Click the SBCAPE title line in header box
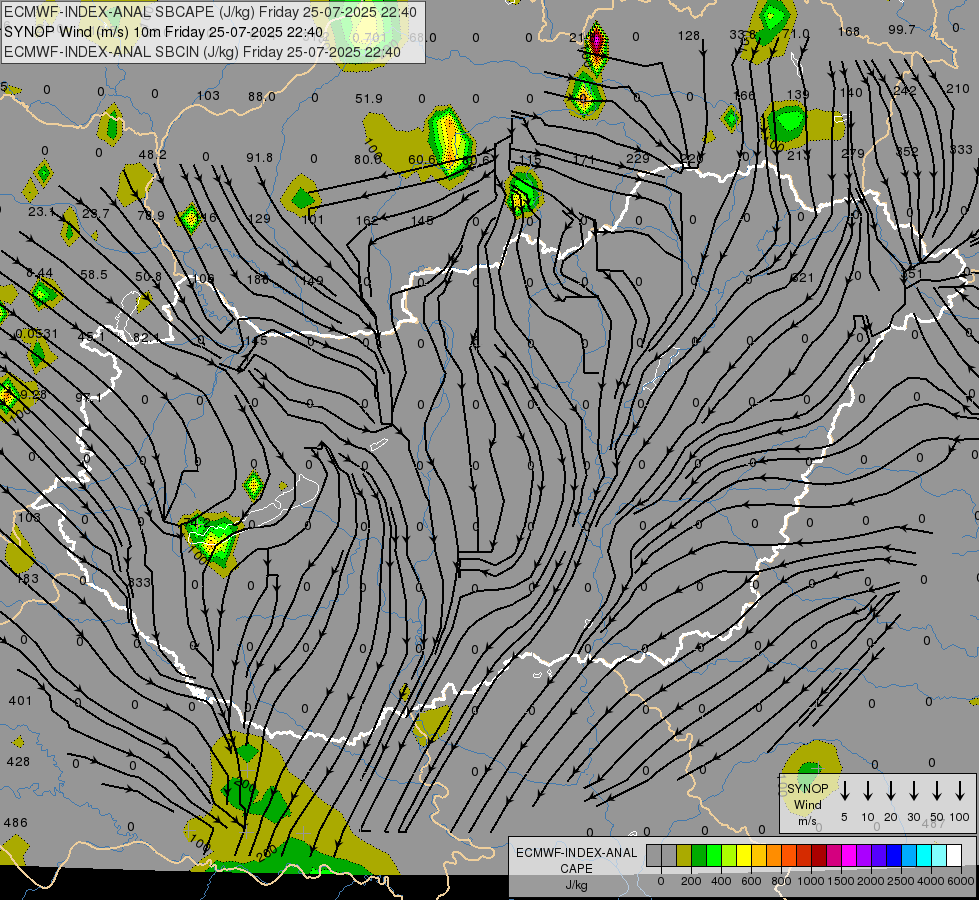 click(x=210, y=12)
